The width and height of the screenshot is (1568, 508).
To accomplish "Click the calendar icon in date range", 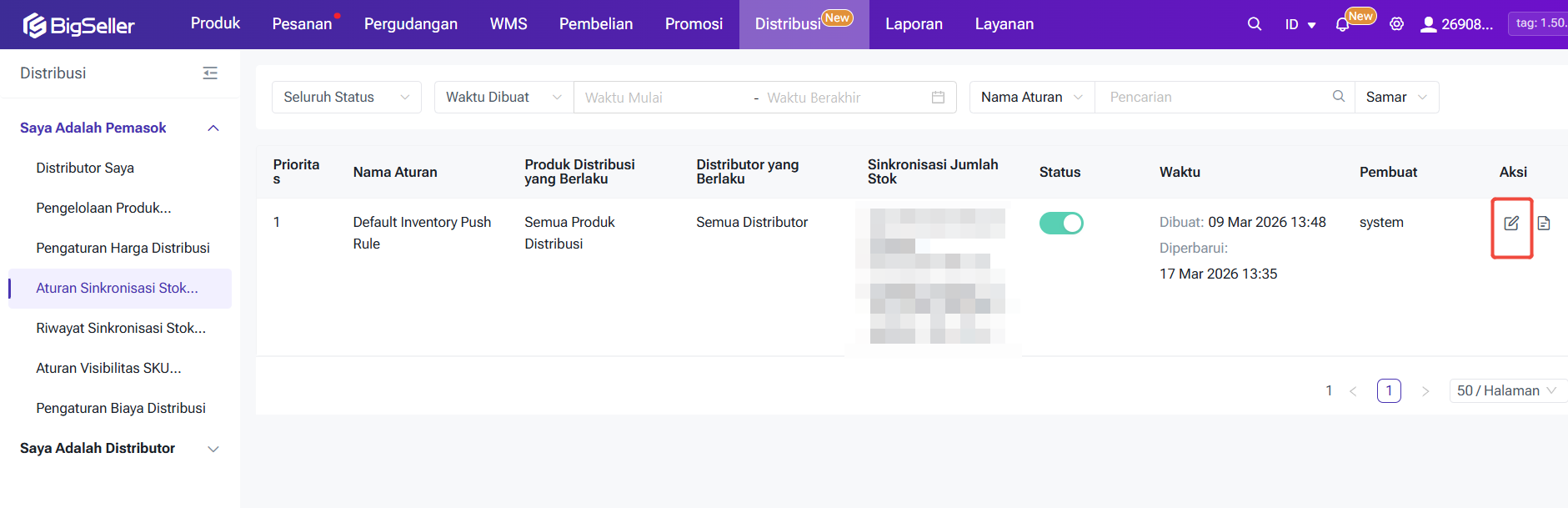I will pos(938,98).
